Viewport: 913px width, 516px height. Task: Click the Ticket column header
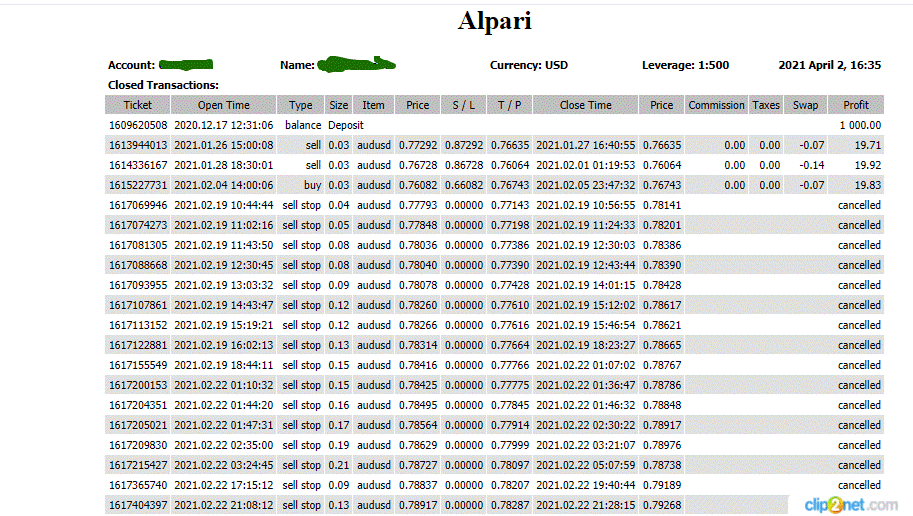coord(137,105)
